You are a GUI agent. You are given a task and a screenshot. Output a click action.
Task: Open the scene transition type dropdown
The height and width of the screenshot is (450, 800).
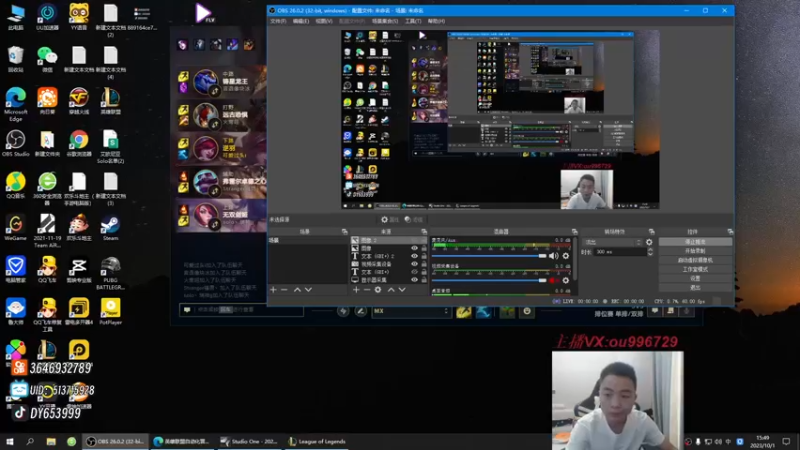(x=612, y=242)
